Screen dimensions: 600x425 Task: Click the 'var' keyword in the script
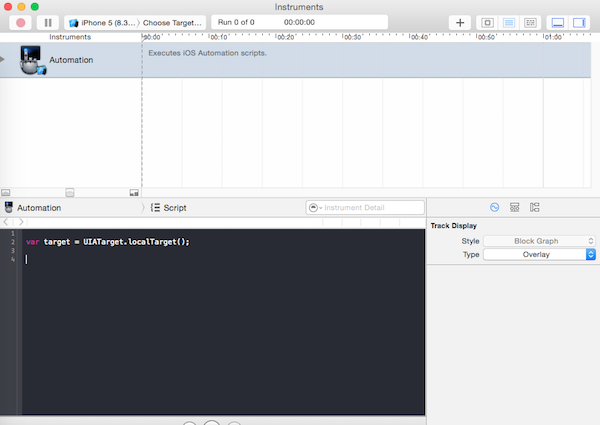tap(33, 242)
